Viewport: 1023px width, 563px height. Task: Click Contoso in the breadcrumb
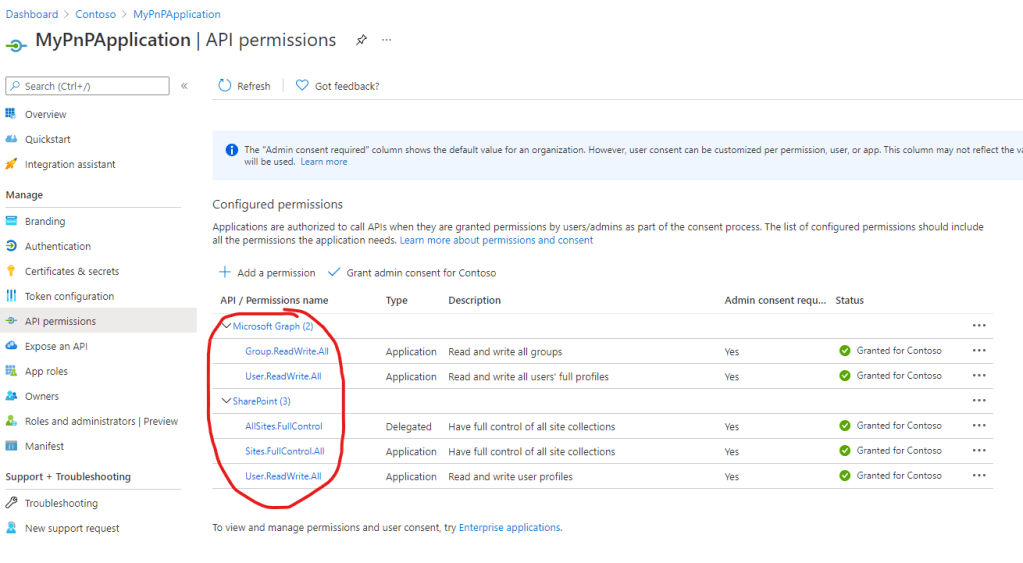(x=95, y=14)
